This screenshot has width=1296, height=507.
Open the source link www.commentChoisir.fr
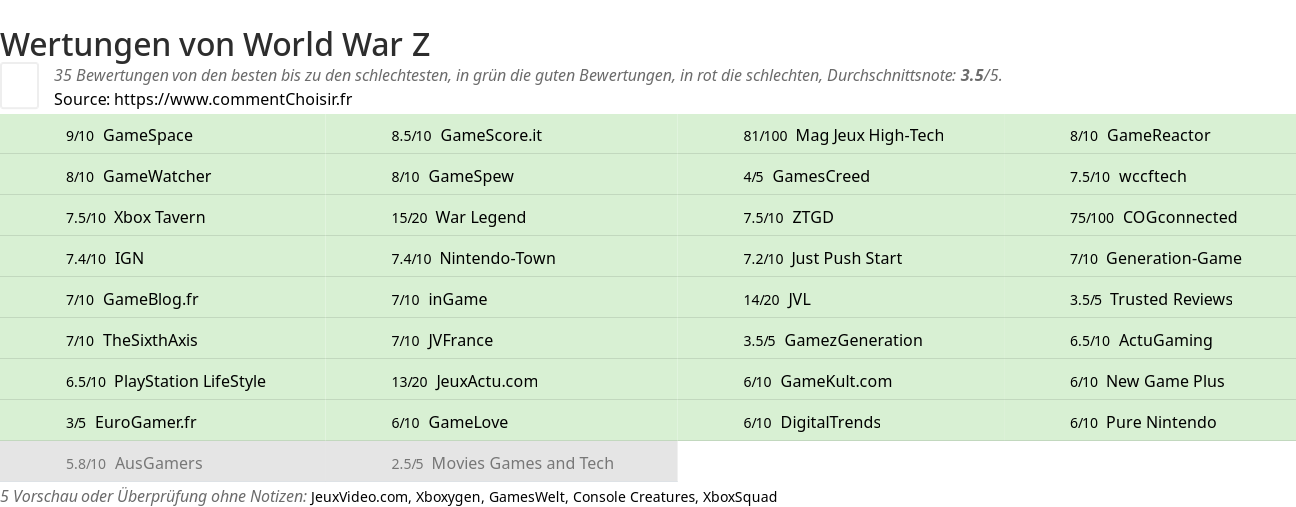pyautogui.click(x=233, y=99)
